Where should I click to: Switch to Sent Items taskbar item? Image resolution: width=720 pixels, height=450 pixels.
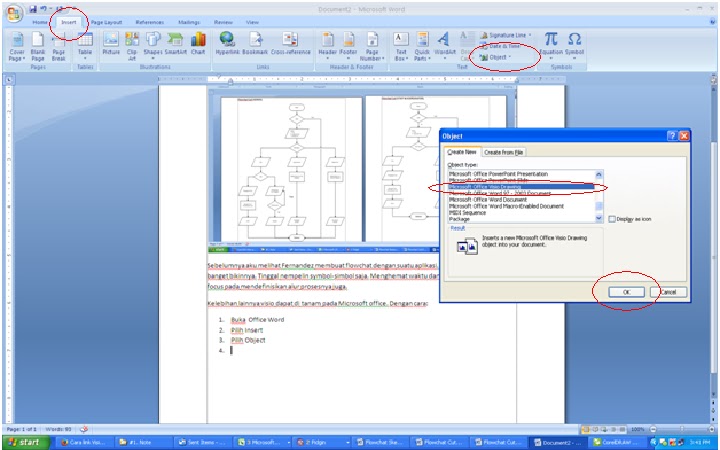pyautogui.click(x=202, y=442)
